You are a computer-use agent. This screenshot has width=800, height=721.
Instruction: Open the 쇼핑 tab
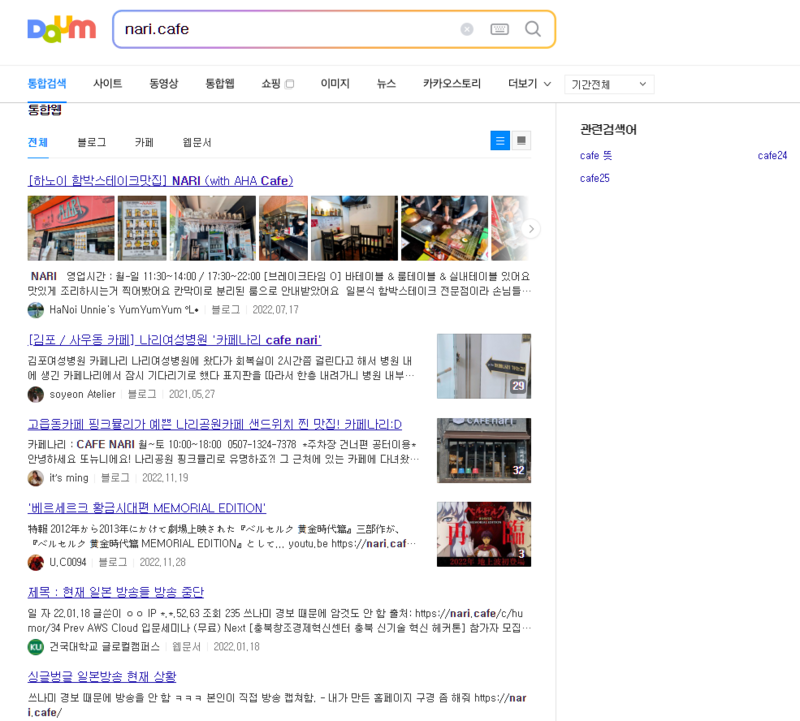tap(278, 84)
